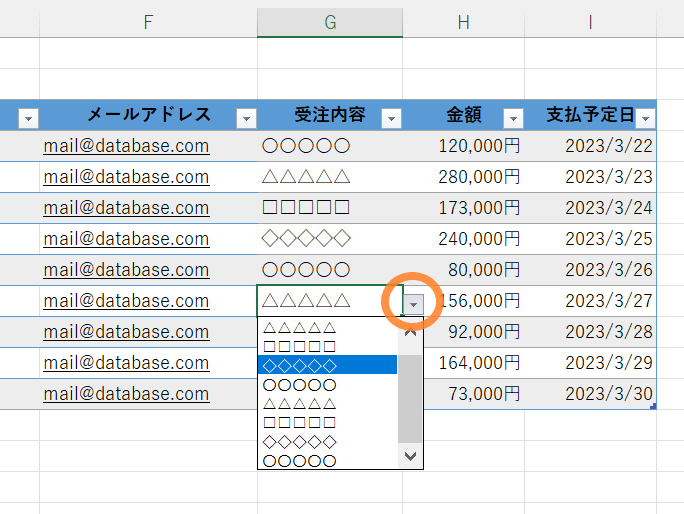684x514 pixels.
Task: Select the 173,000円 amount cell
Action: [x=463, y=208]
